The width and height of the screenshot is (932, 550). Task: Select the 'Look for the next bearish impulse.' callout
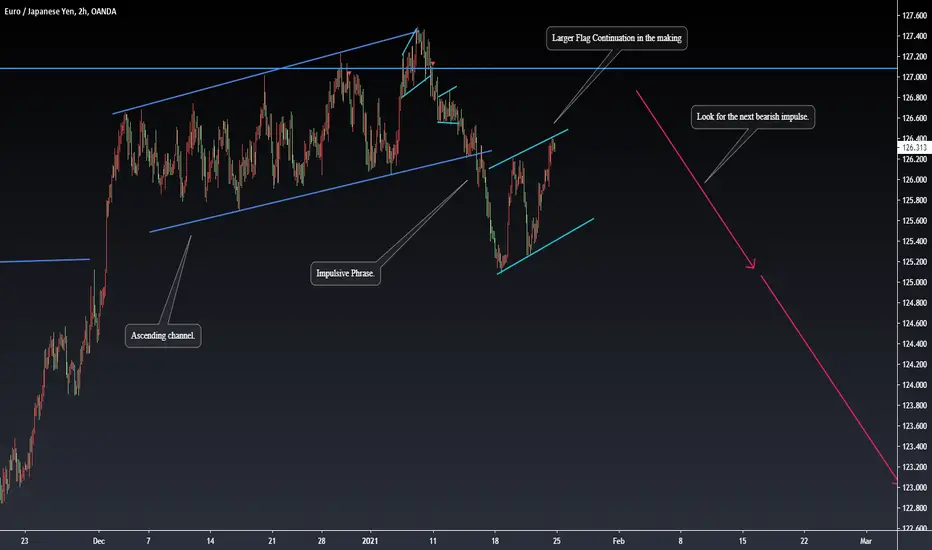click(x=752, y=117)
